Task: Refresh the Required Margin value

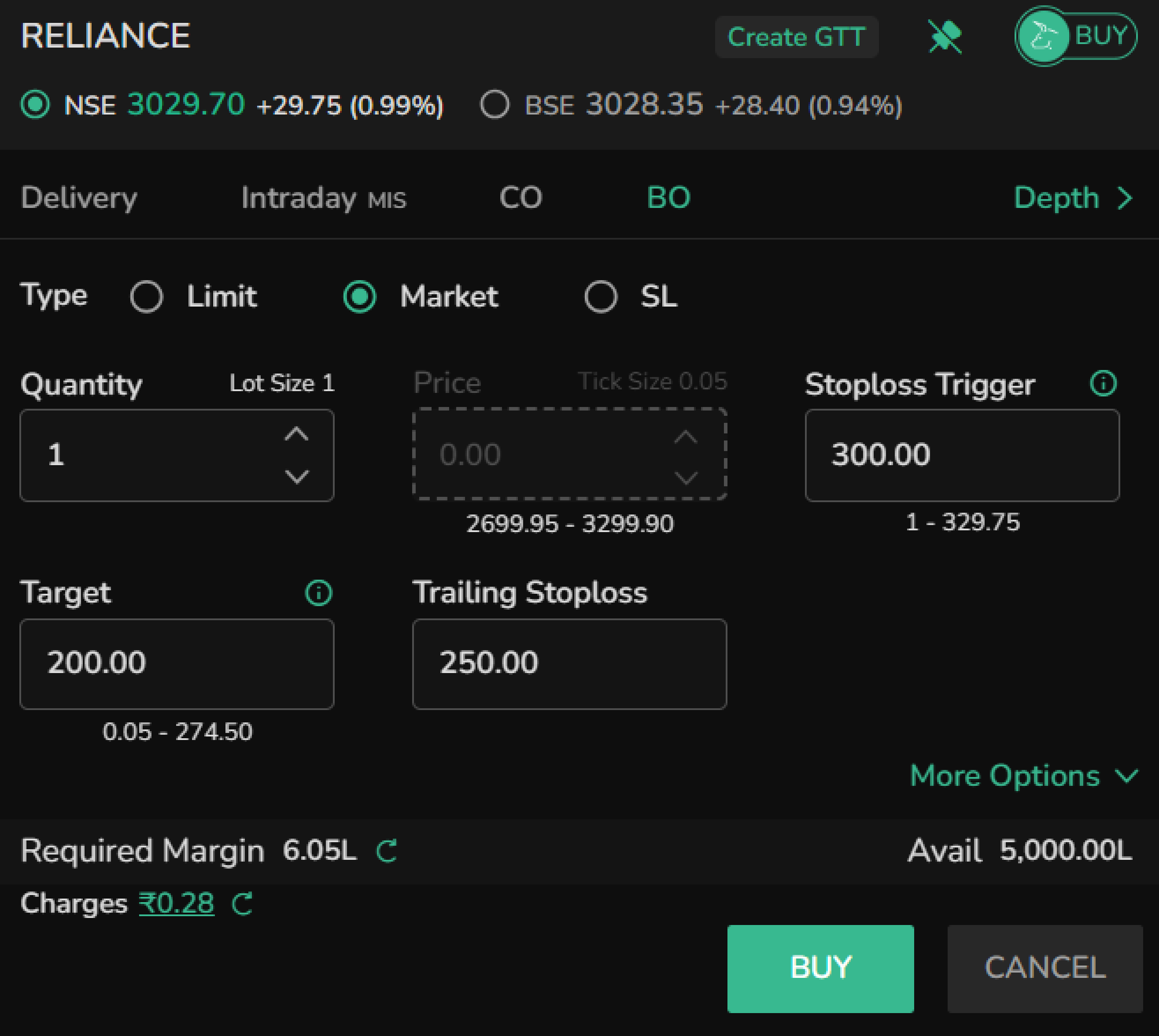Action: pyautogui.click(x=387, y=851)
